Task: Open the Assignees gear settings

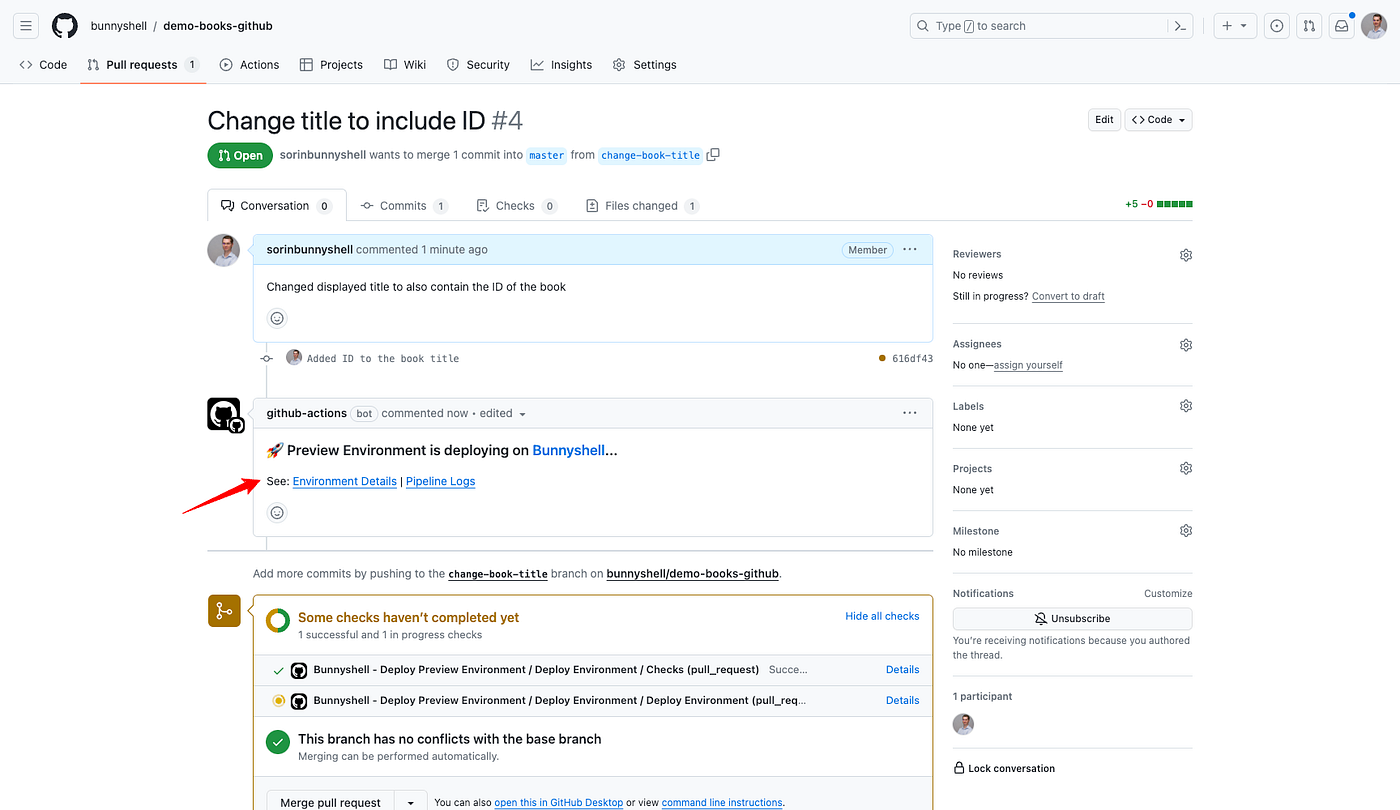Action: 1186,345
